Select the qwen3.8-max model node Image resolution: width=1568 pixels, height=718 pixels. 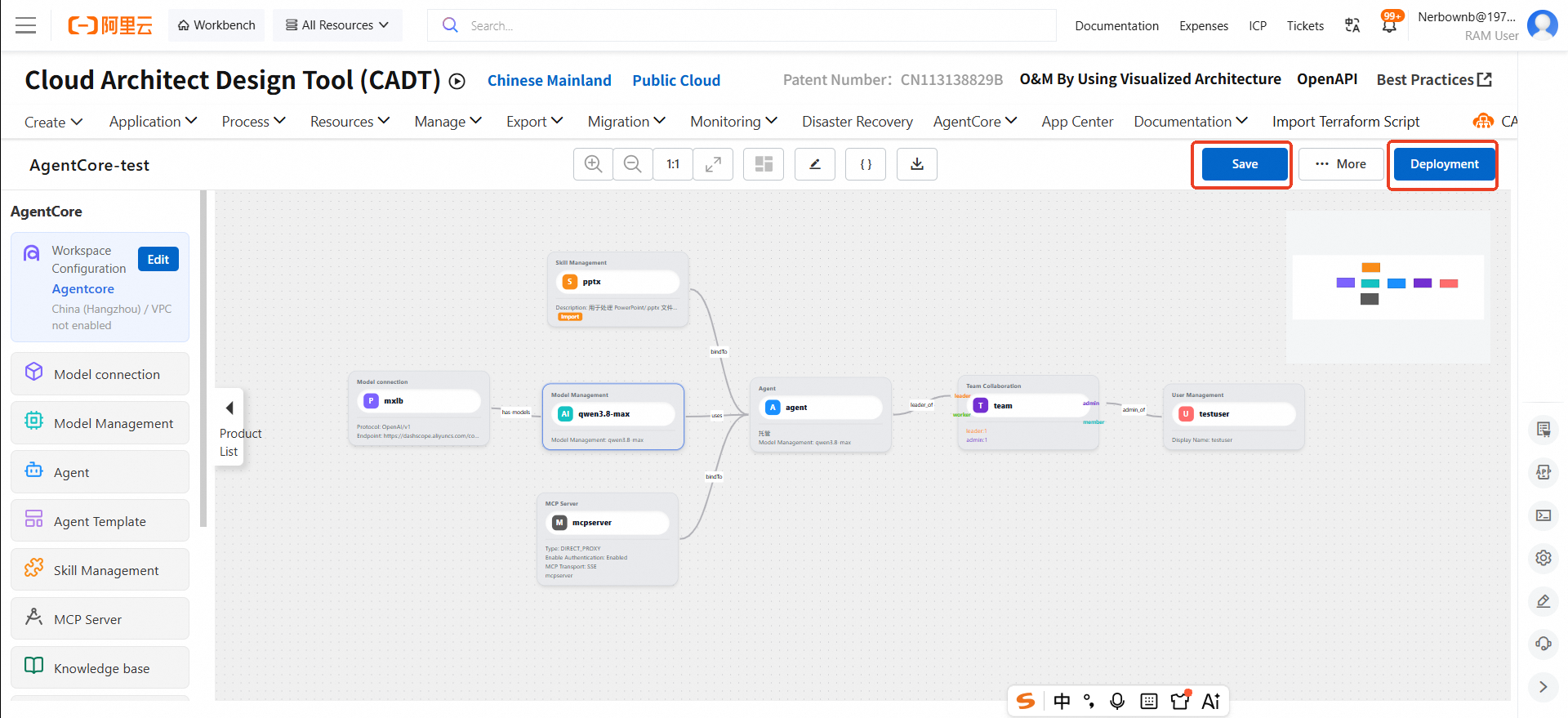click(x=613, y=417)
